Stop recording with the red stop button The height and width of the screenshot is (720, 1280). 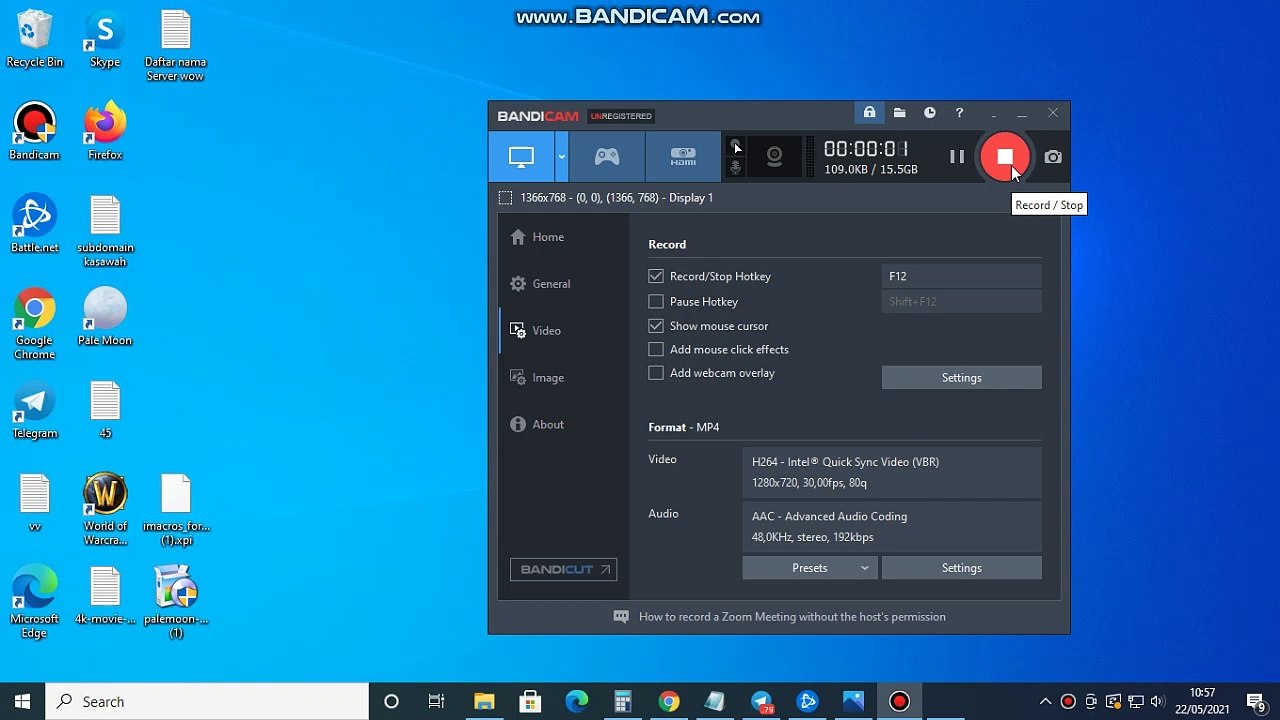pos(1005,157)
